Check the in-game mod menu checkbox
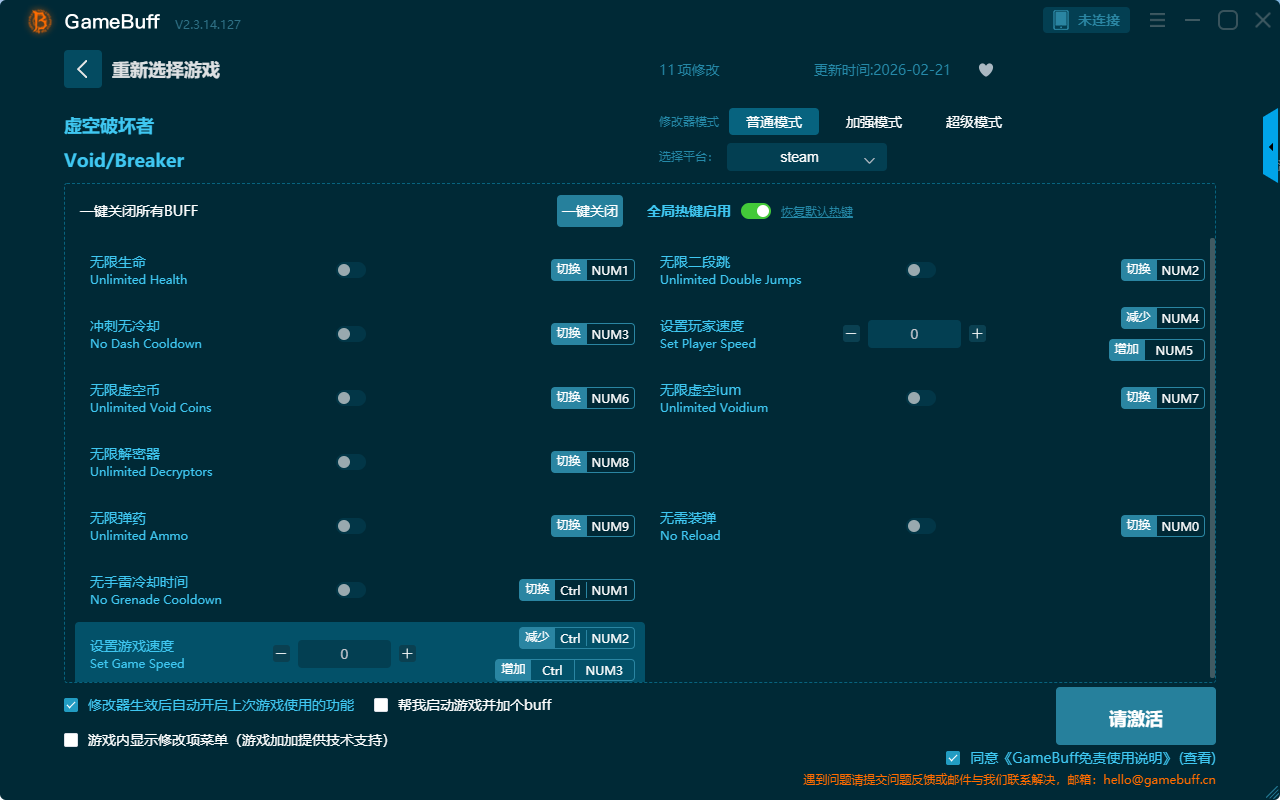 coord(71,741)
